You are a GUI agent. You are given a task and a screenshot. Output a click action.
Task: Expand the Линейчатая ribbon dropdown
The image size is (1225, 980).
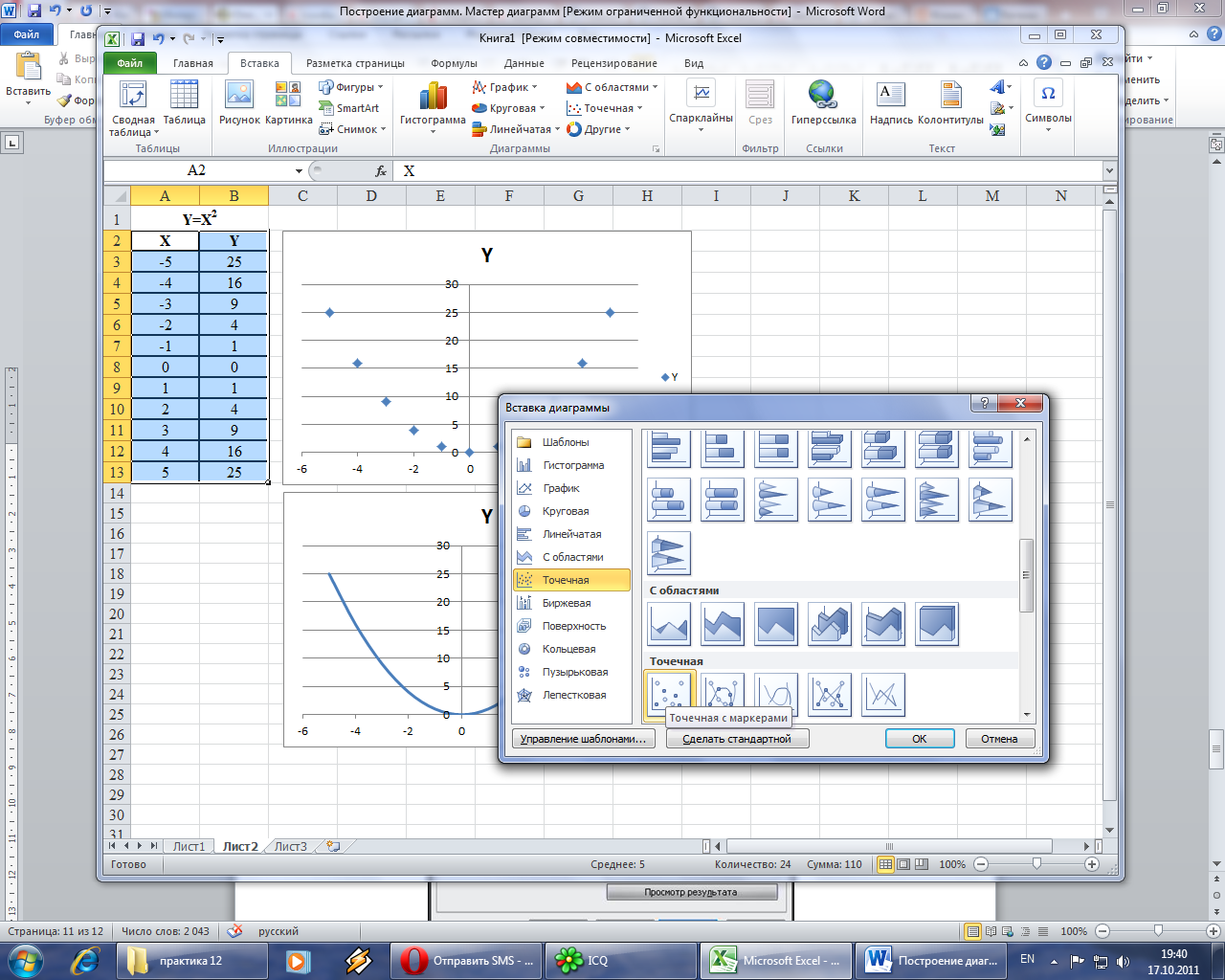click(515, 129)
